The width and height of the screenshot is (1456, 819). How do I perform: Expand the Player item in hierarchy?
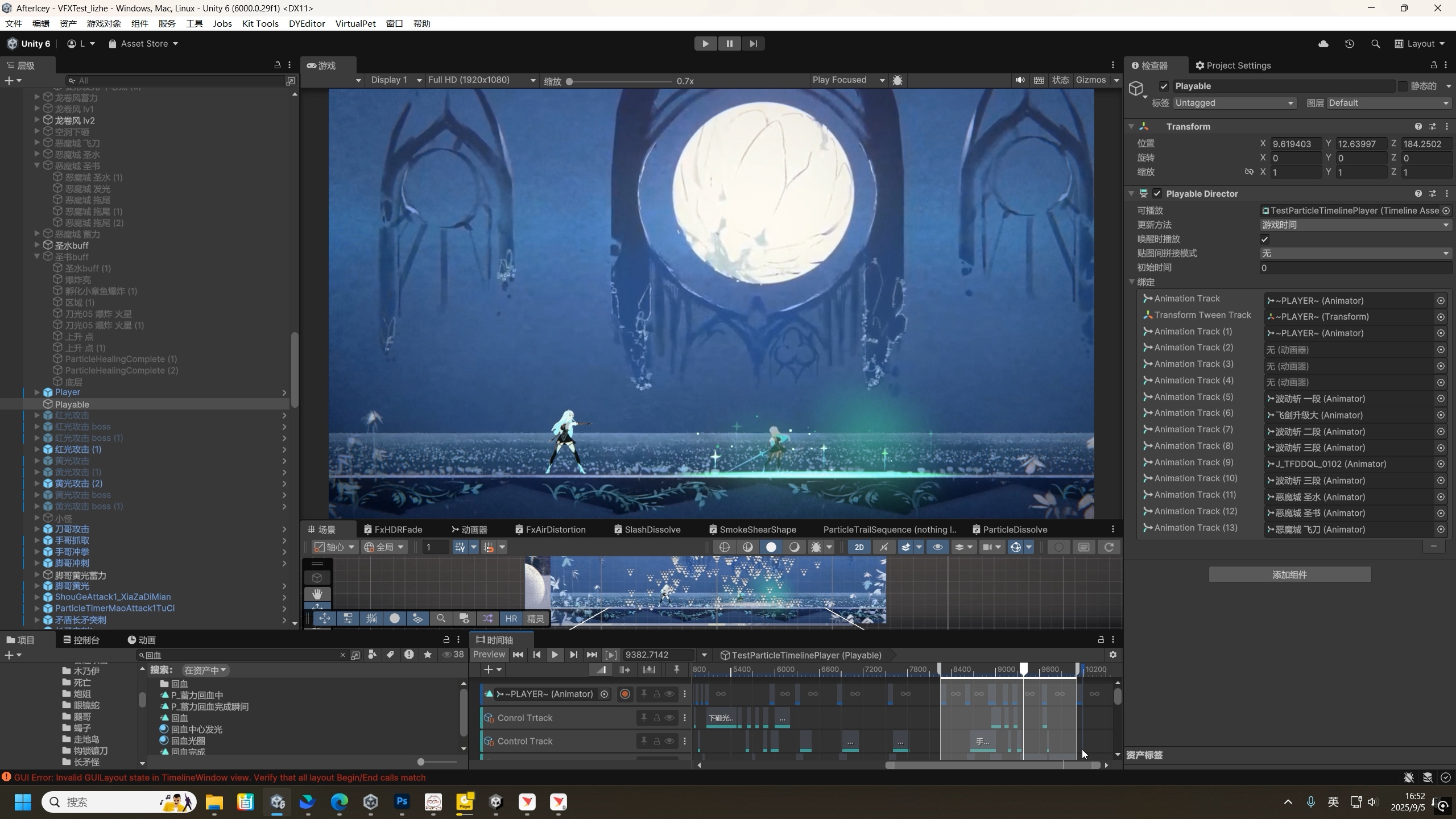click(x=37, y=392)
